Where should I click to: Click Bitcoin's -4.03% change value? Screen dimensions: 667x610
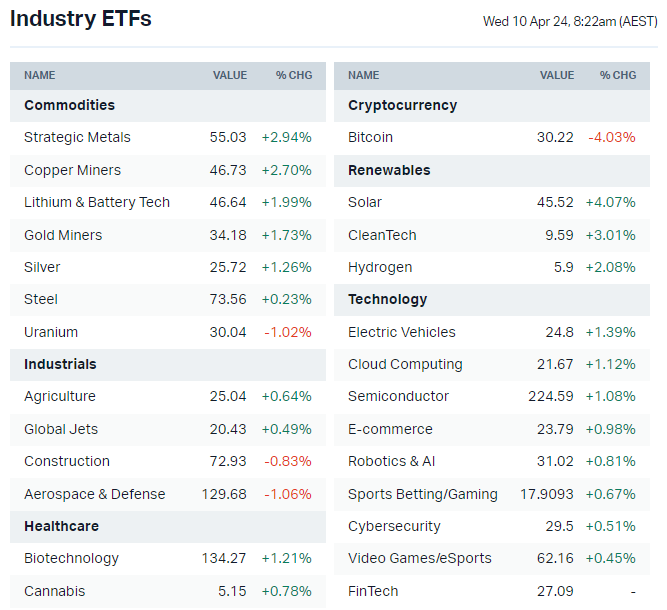click(x=612, y=137)
